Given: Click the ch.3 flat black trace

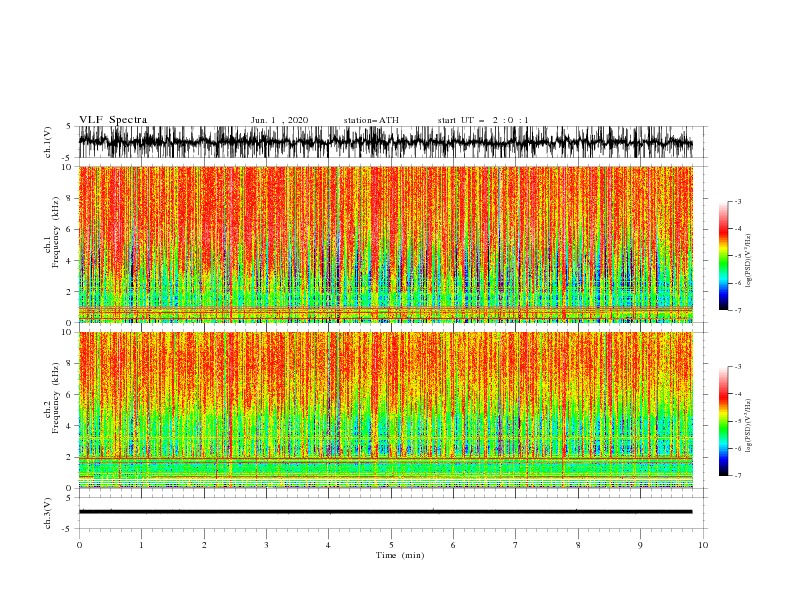Looking at the screenshot, I should point(385,512).
